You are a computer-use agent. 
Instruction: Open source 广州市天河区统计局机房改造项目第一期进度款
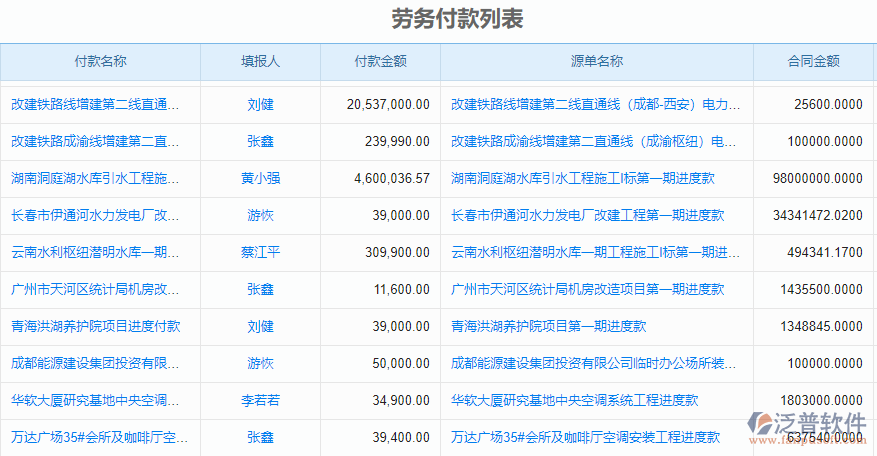click(587, 289)
